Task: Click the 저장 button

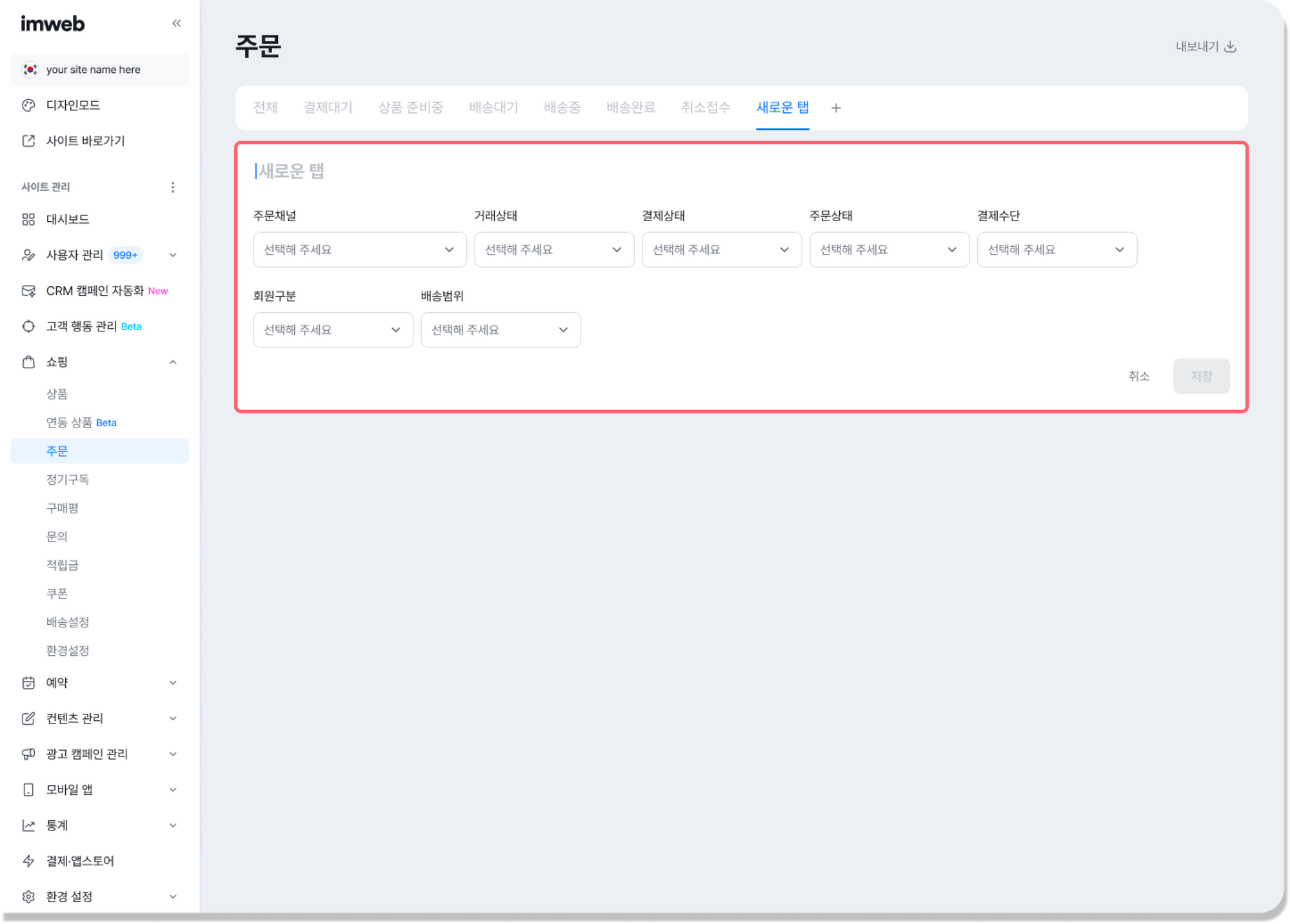Action: [x=1201, y=376]
